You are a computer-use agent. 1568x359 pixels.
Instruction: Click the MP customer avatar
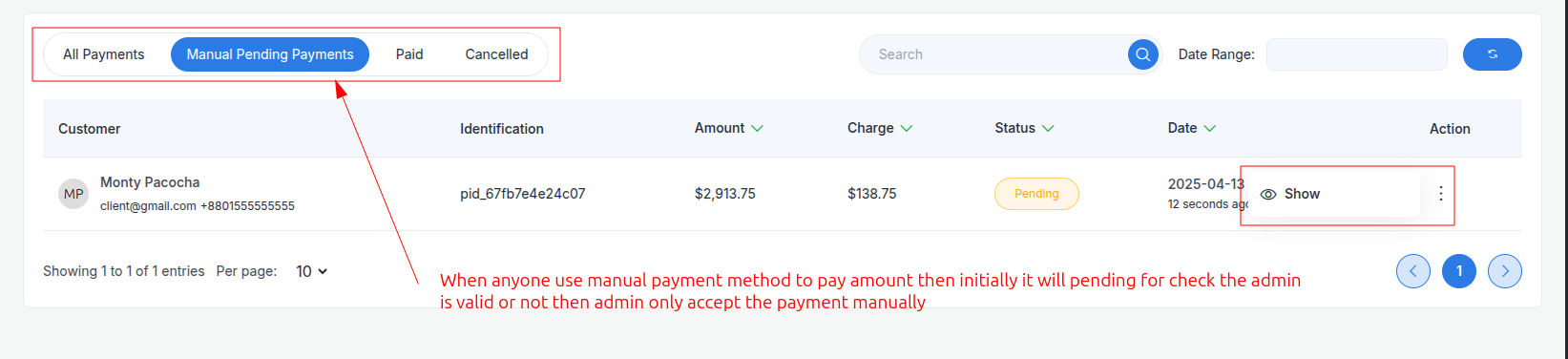(x=73, y=194)
